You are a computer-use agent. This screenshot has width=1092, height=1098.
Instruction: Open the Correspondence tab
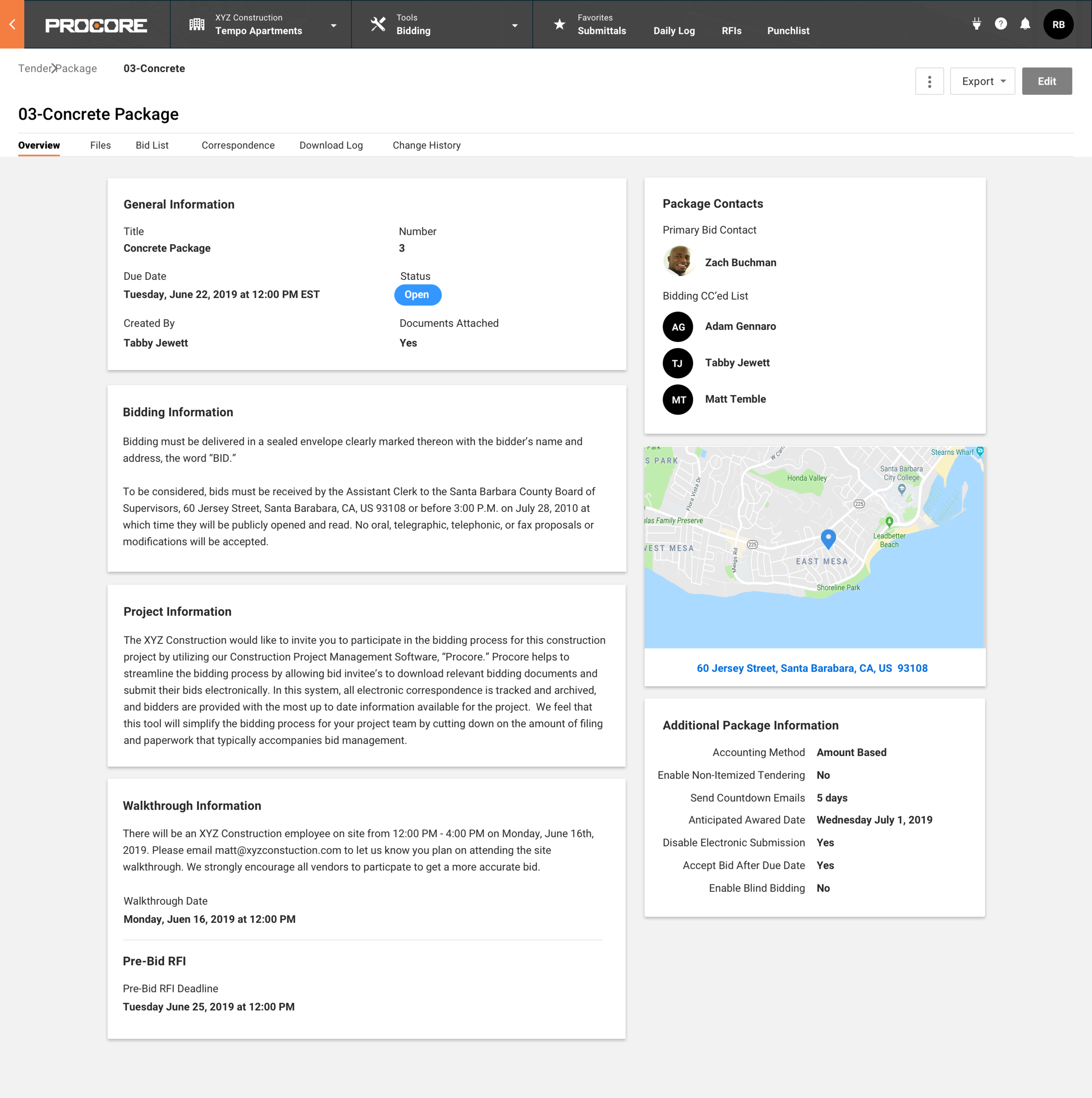click(238, 145)
